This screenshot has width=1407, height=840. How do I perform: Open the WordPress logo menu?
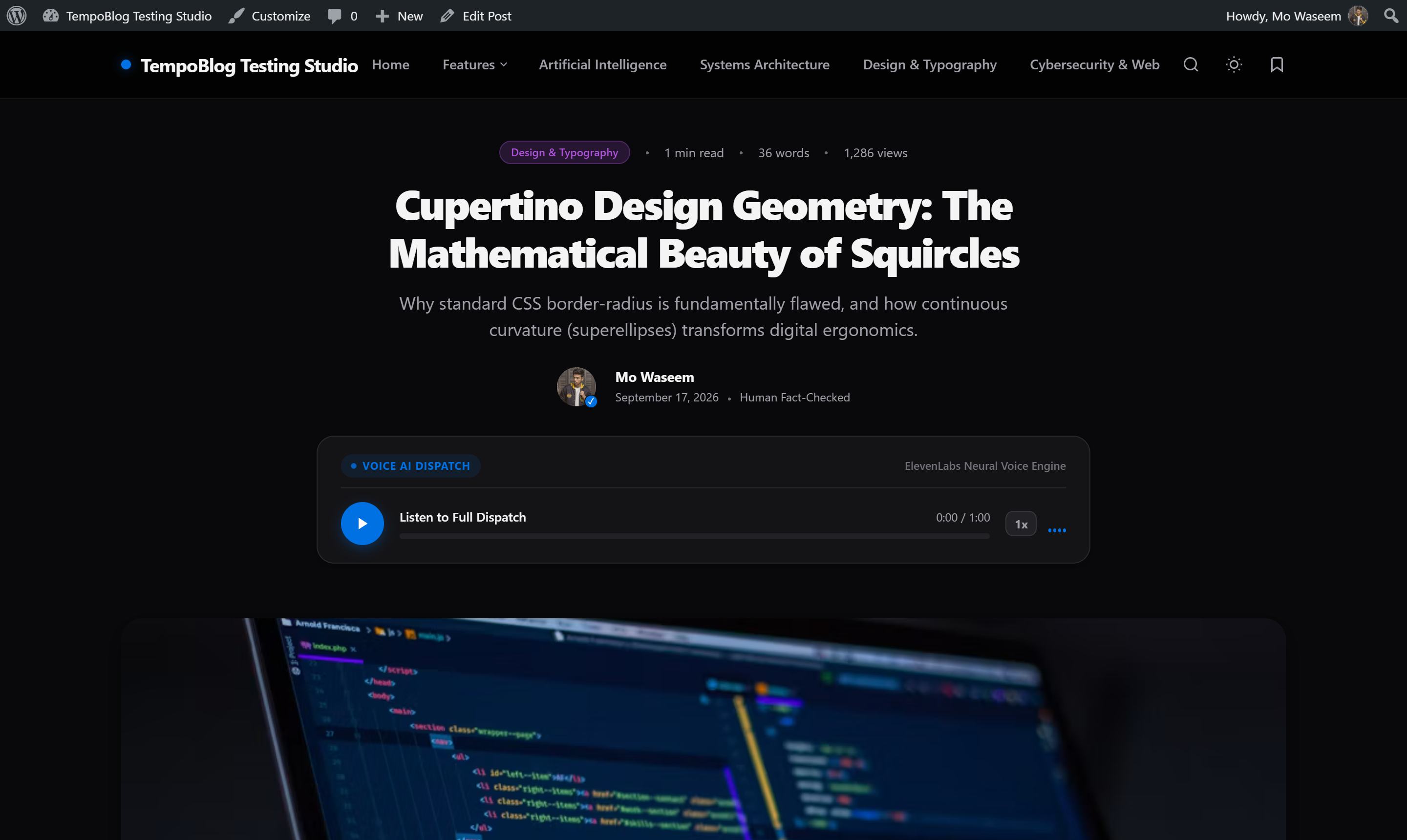[x=17, y=15]
